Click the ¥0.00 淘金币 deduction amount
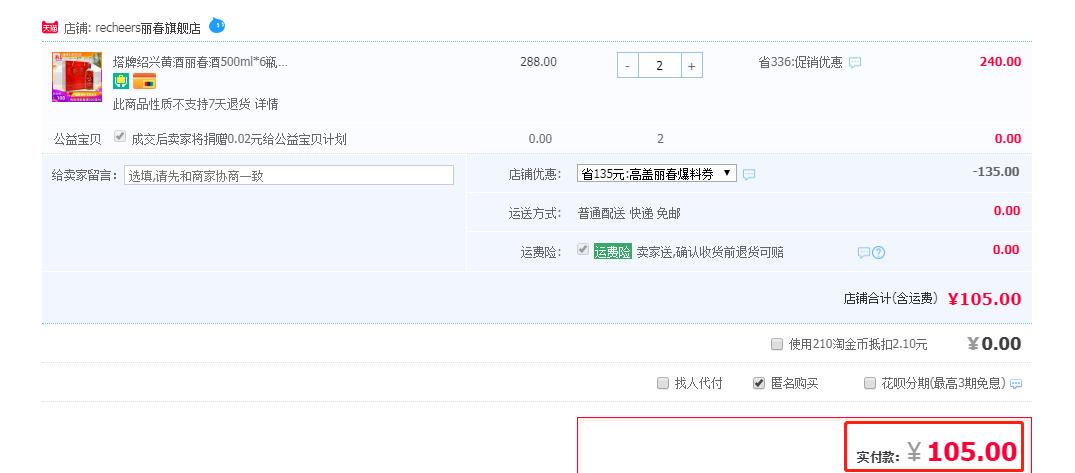This screenshot has width=1075, height=473. (x=994, y=344)
